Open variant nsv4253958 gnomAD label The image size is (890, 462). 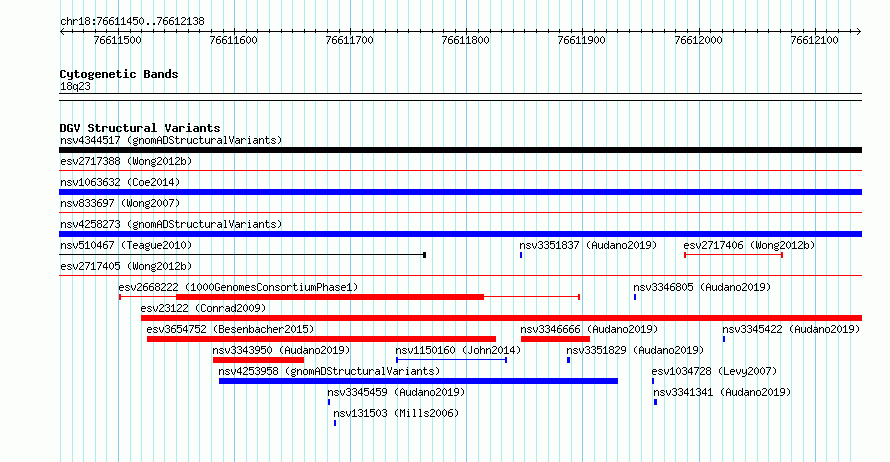tap(329, 371)
